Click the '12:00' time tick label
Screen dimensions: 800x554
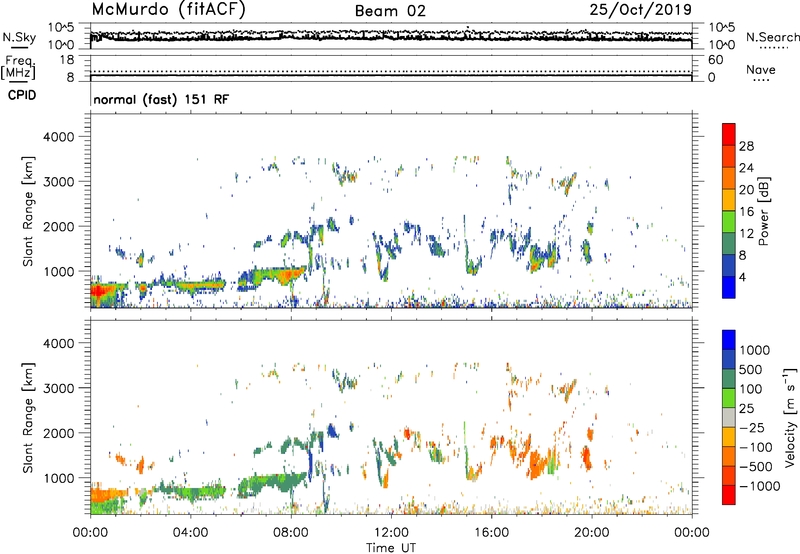(x=391, y=533)
